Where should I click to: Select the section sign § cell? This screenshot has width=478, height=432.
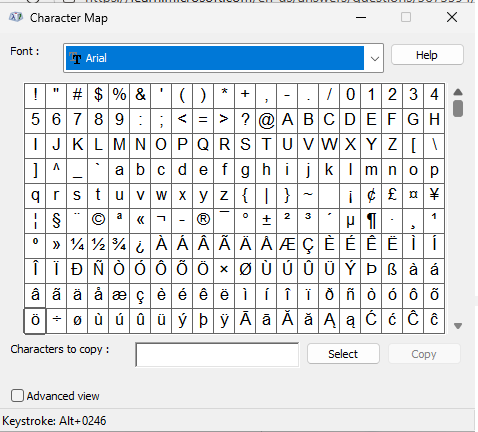56,220
